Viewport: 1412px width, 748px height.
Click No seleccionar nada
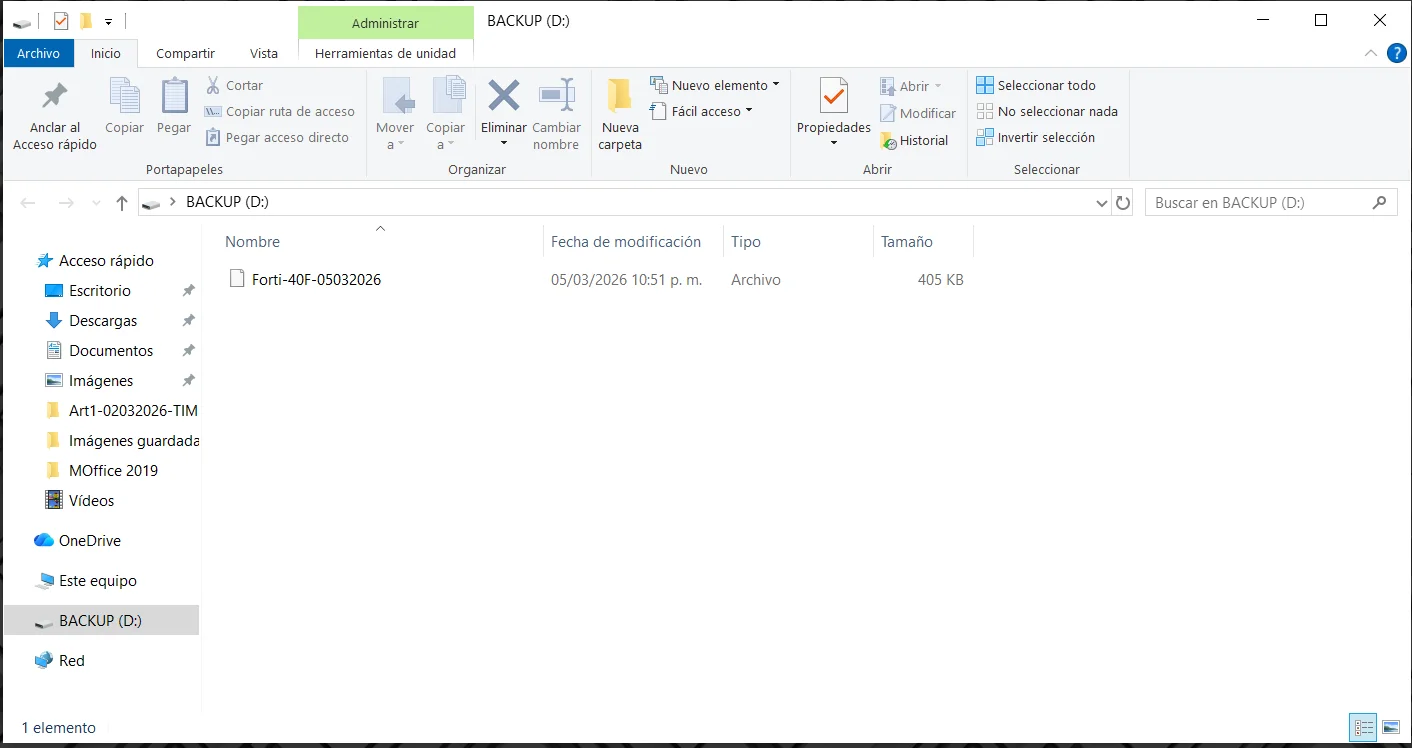click(x=1047, y=112)
